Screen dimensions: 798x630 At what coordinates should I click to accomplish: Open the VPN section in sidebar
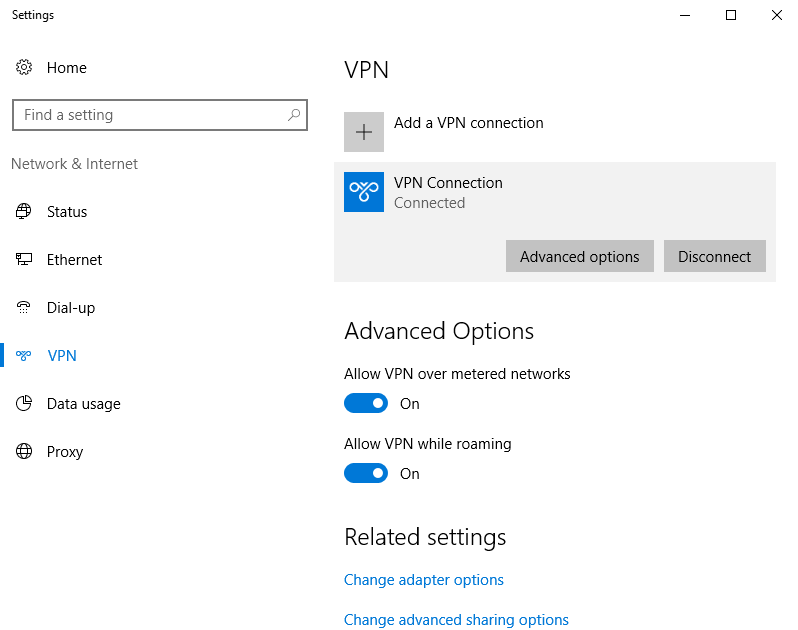click(x=62, y=356)
